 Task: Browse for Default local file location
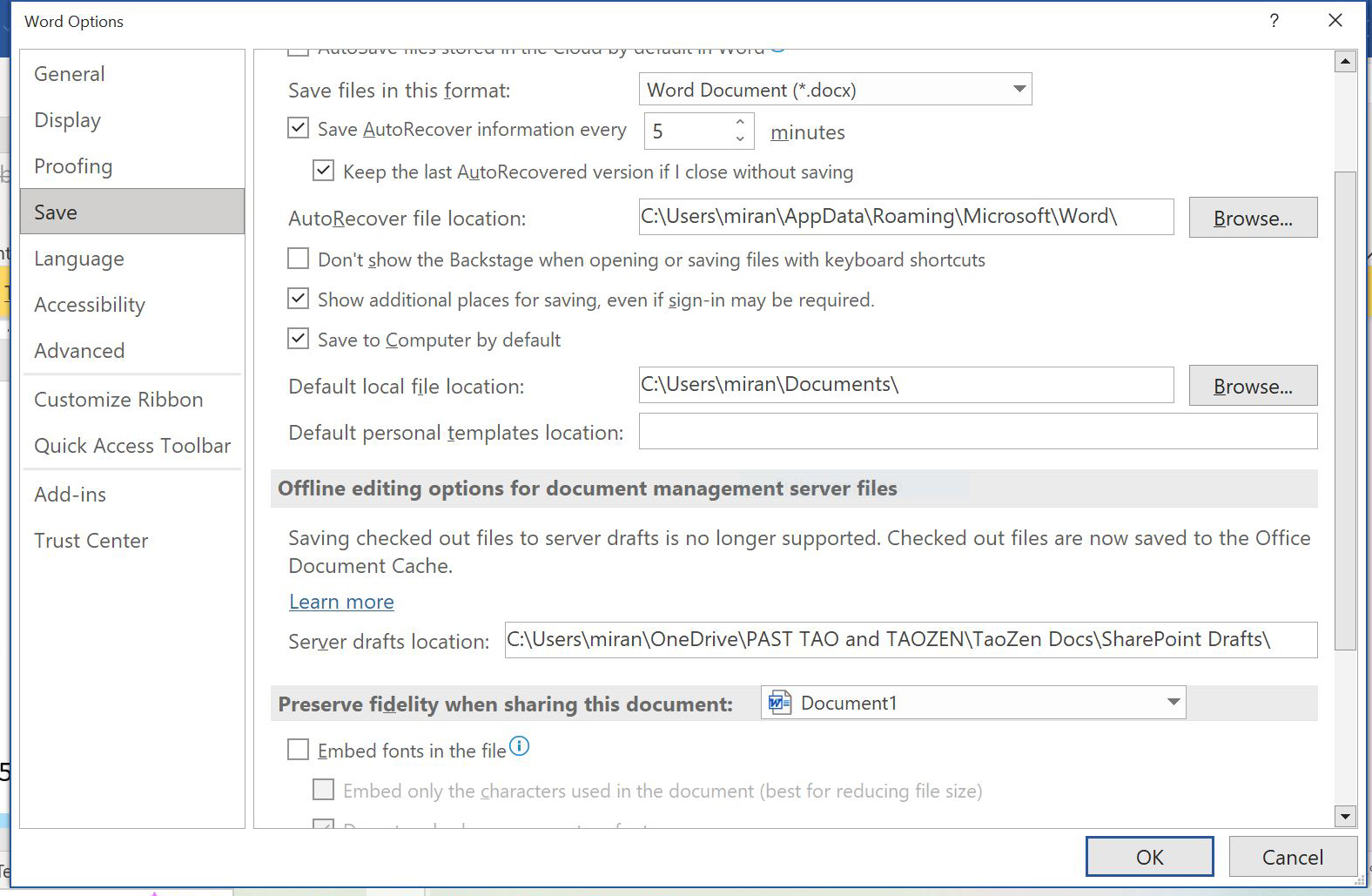(1253, 386)
